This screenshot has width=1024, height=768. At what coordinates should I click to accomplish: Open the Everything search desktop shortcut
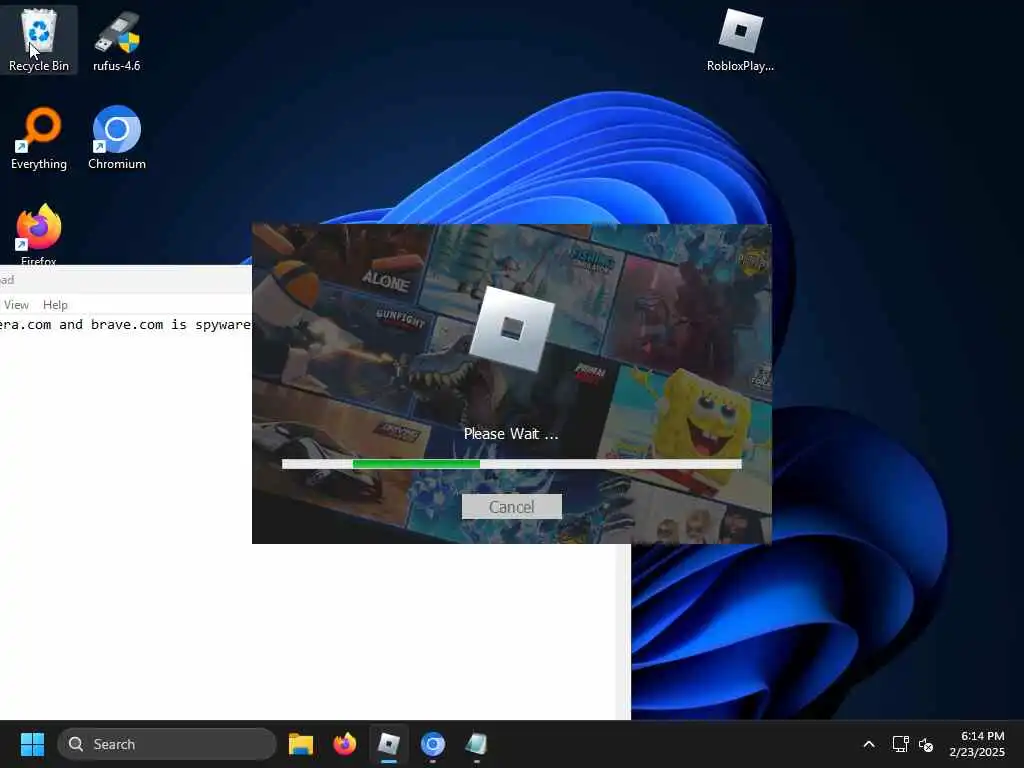[39, 138]
